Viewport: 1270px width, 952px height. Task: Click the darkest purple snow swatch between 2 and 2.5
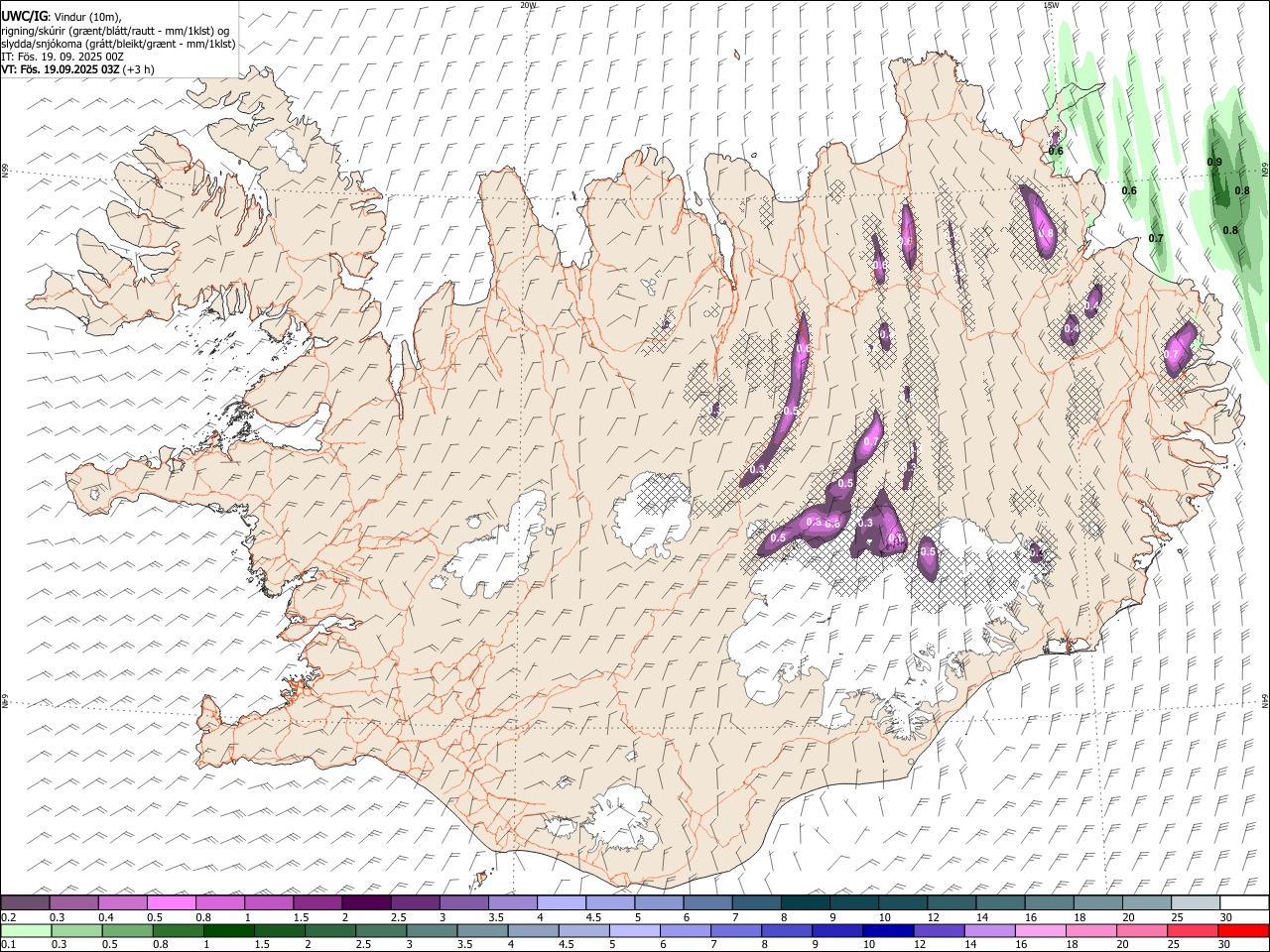tap(366, 902)
